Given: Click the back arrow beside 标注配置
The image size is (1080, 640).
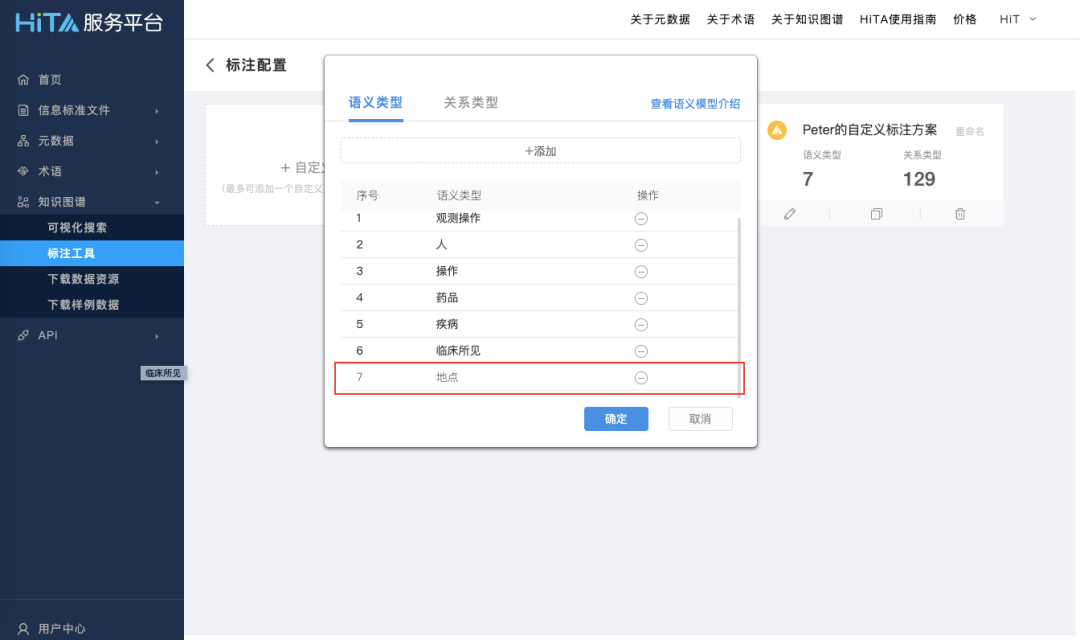Looking at the screenshot, I should 210,65.
